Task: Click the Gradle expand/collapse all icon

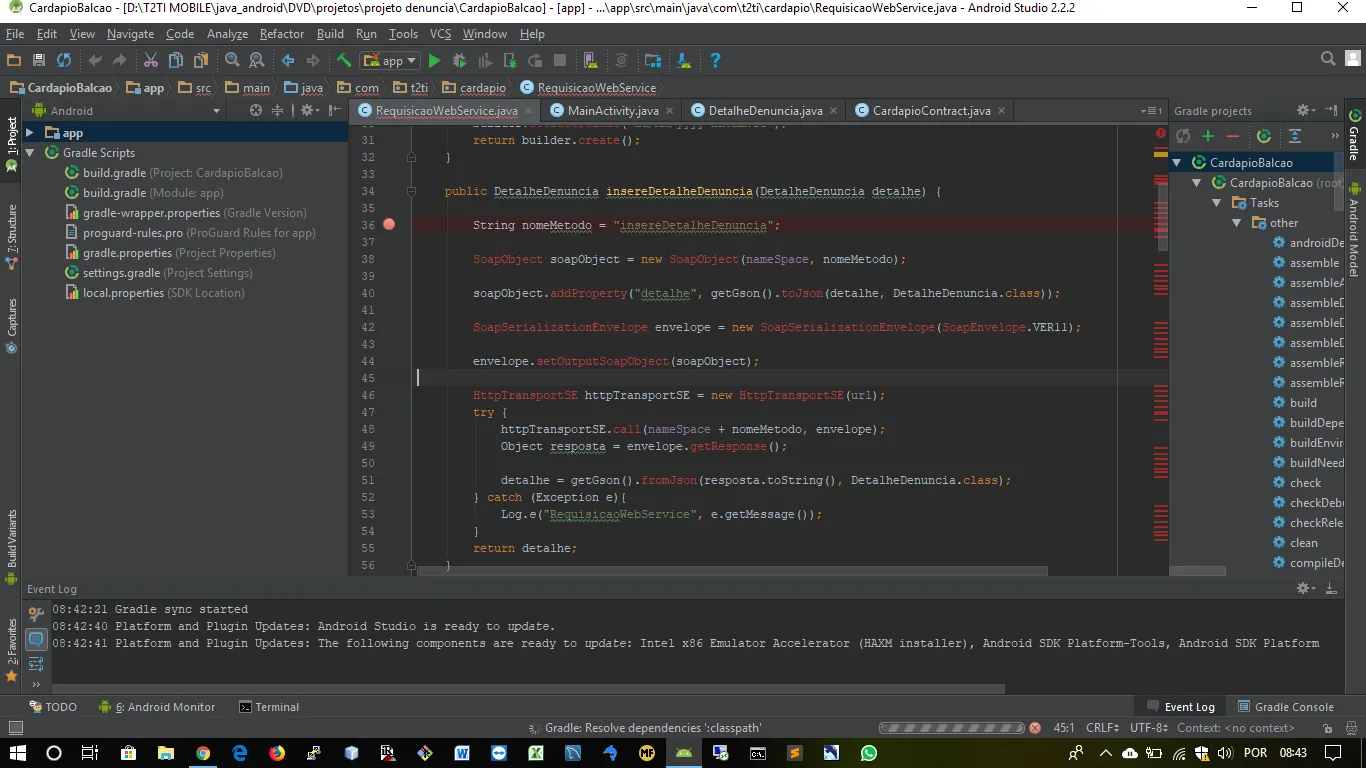Action: (1295, 136)
